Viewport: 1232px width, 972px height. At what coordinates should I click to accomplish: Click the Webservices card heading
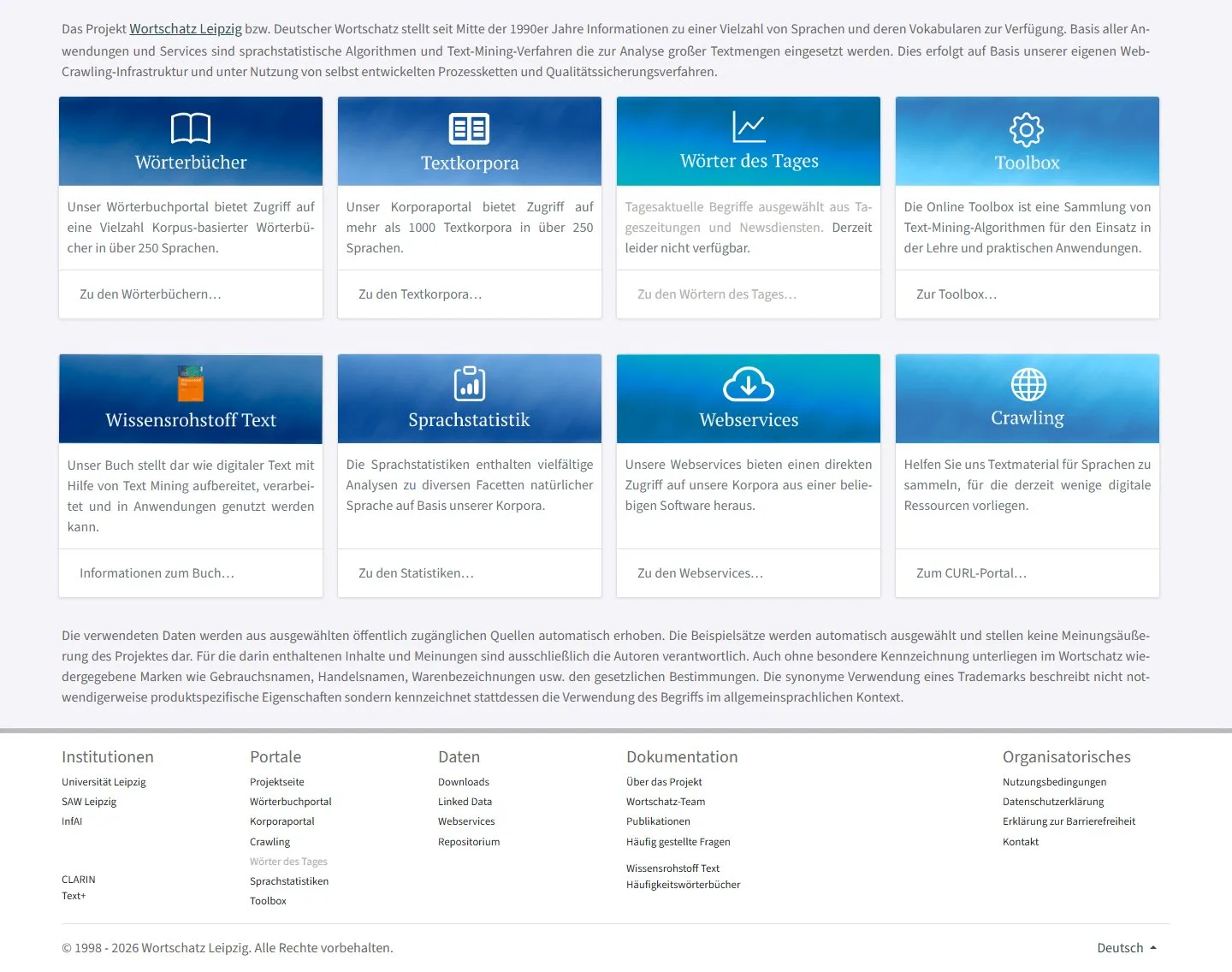point(749,420)
